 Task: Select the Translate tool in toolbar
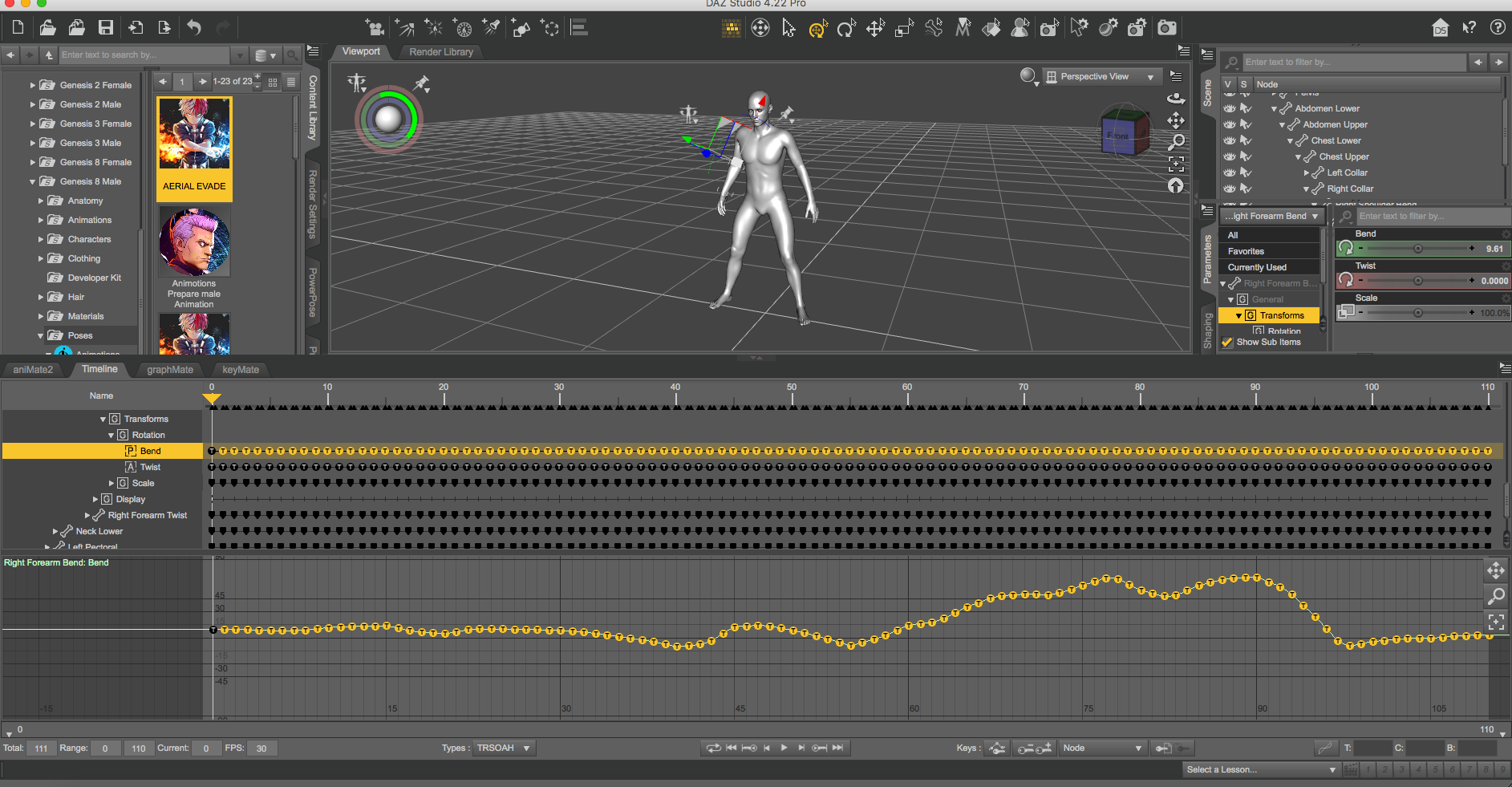coord(875,29)
